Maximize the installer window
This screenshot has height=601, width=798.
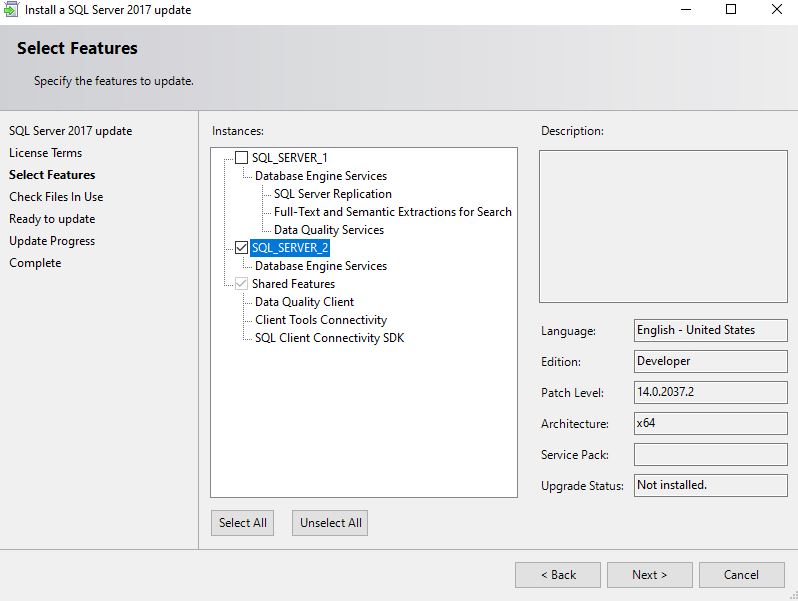coord(731,9)
